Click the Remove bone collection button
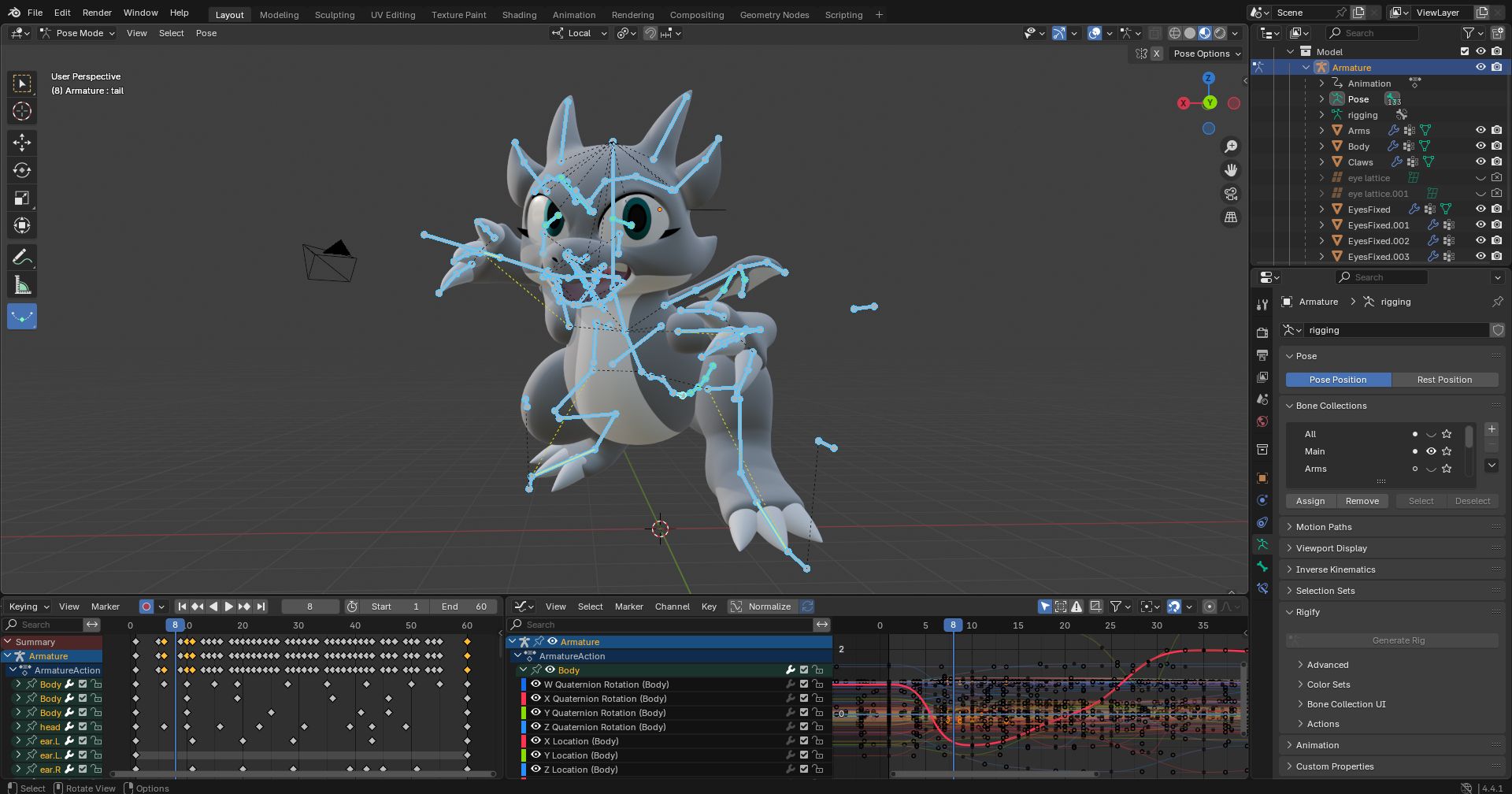This screenshot has width=1512, height=794. pos(1362,501)
